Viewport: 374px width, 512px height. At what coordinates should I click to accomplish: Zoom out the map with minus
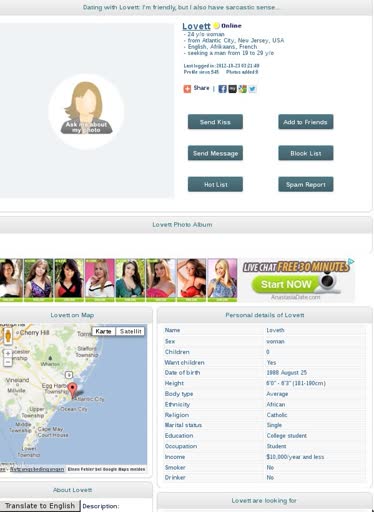coord(8,362)
